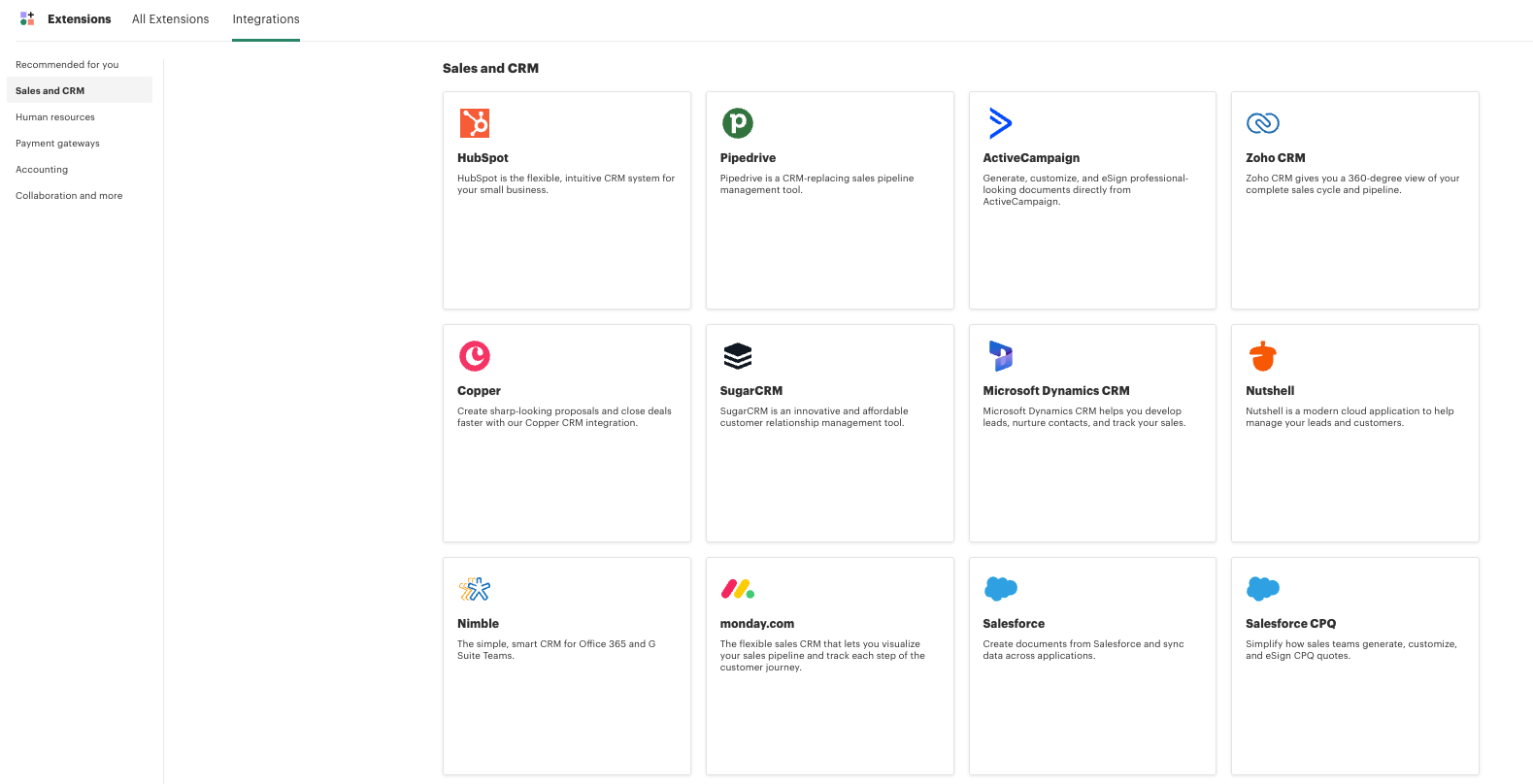The image size is (1533, 784).
Task: Click the Extensions puzzle icon
Action: click(x=27, y=18)
